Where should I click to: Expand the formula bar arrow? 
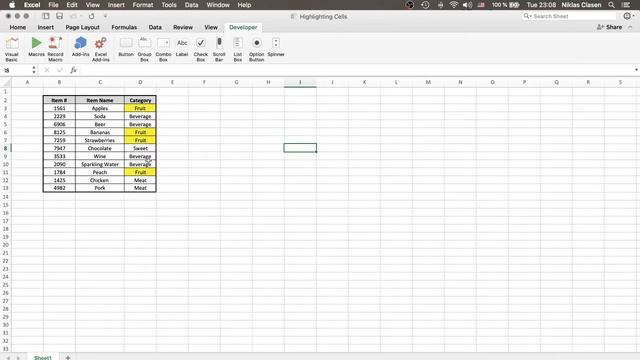tap(636, 70)
